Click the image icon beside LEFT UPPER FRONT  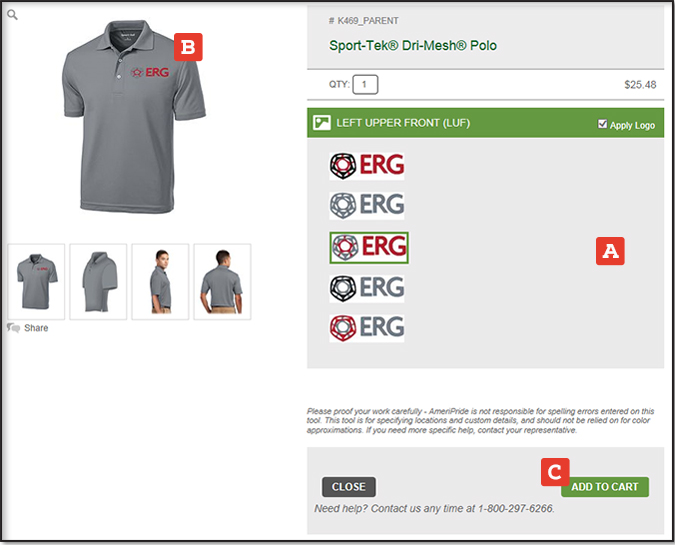tap(322, 123)
